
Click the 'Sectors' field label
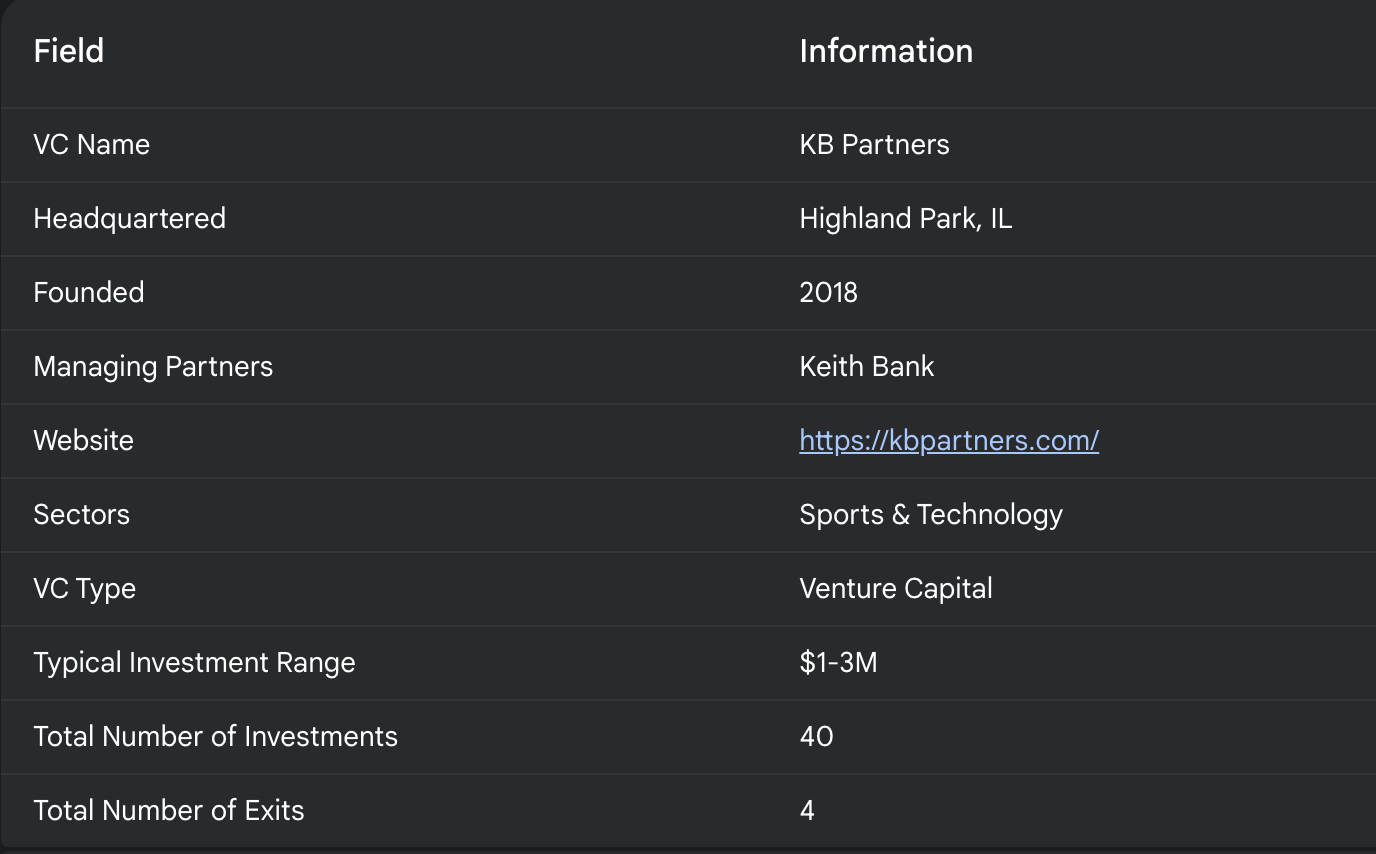pyautogui.click(x=82, y=514)
